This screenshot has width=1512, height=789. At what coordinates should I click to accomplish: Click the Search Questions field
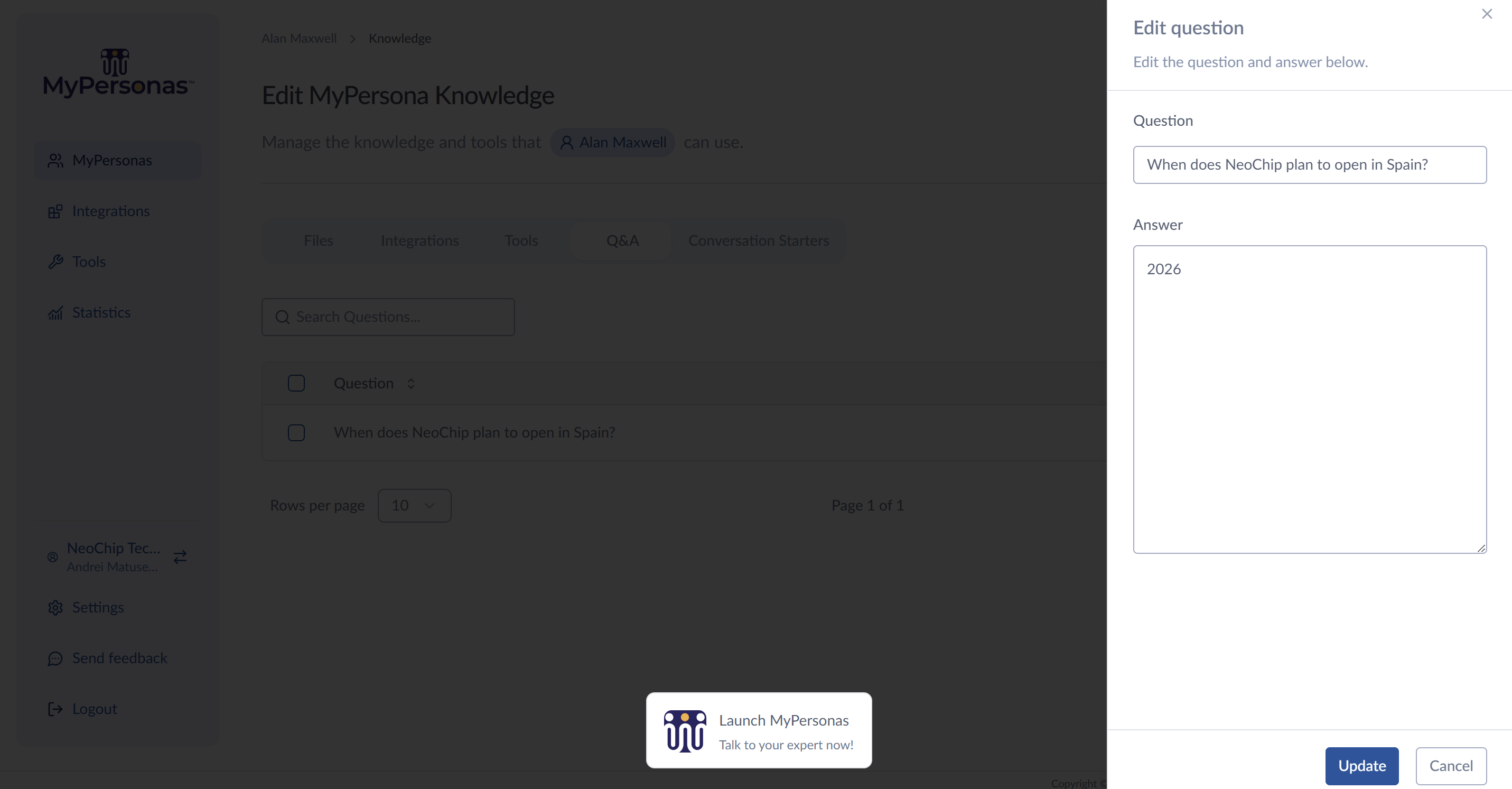pos(388,317)
